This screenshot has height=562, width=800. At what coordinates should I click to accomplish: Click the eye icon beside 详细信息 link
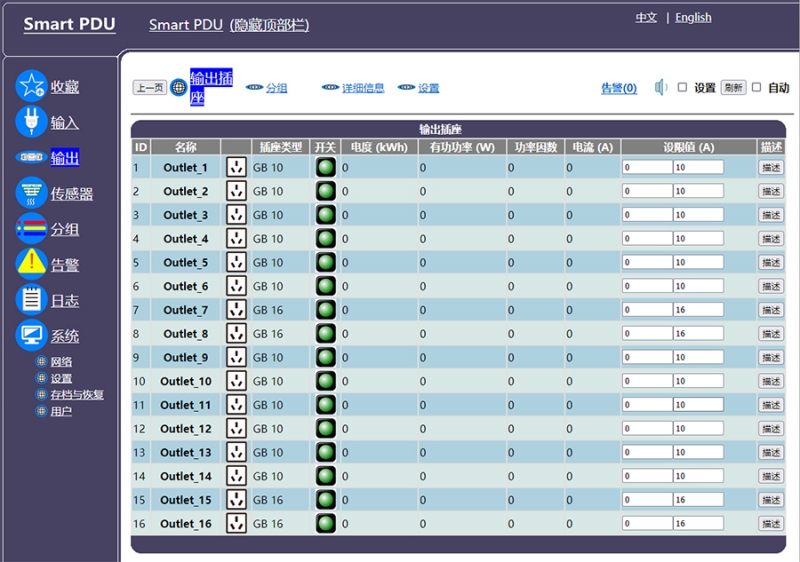pos(330,87)
